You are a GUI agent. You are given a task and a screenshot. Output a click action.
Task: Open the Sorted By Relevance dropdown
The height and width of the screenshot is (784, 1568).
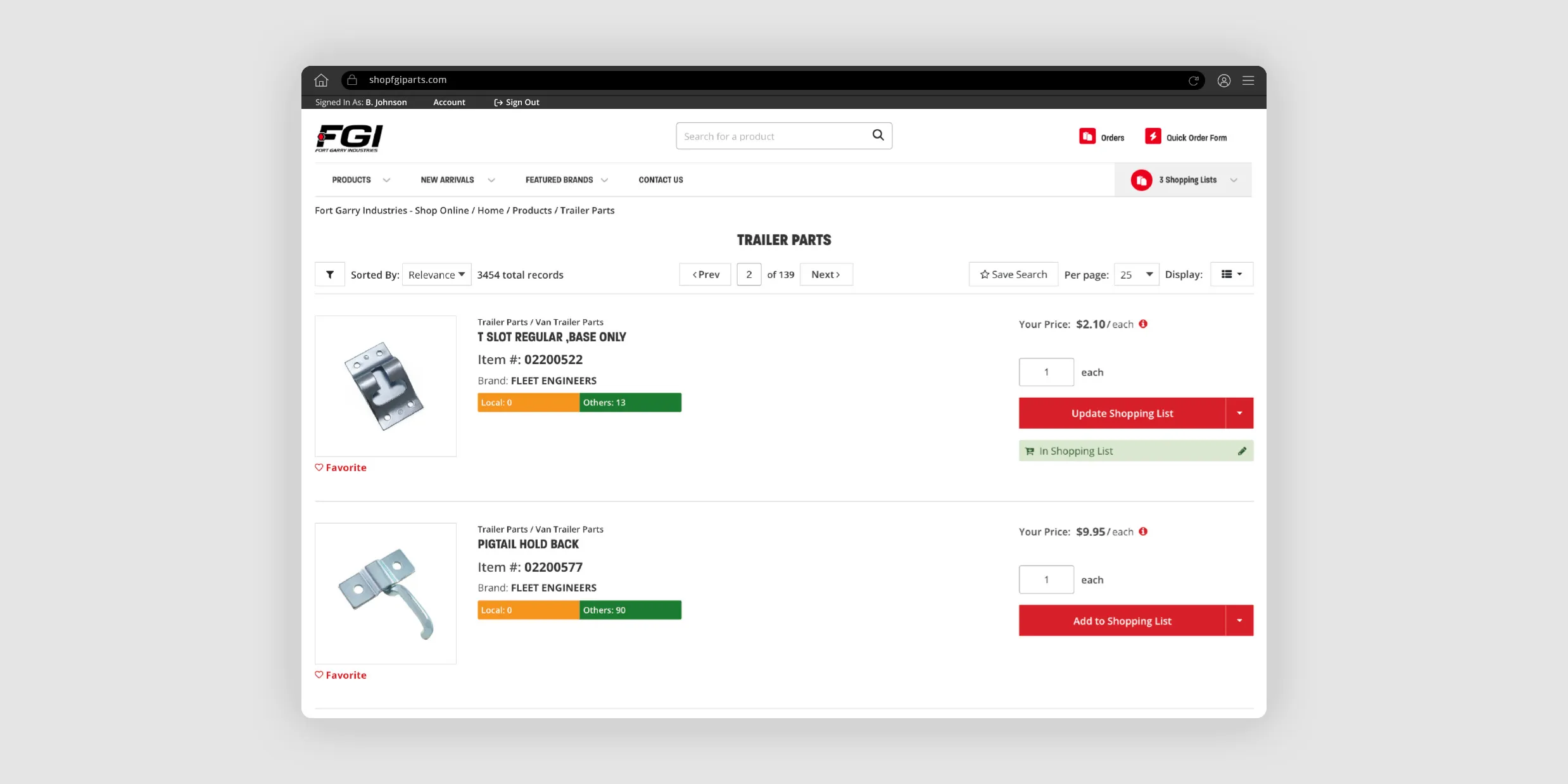437,274
